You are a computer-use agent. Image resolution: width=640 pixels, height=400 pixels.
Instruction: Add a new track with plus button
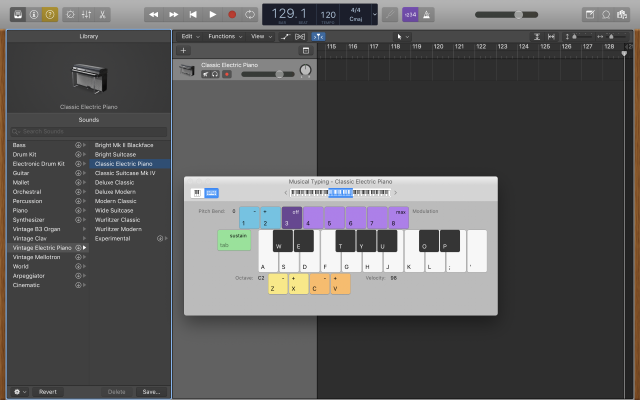183,51
